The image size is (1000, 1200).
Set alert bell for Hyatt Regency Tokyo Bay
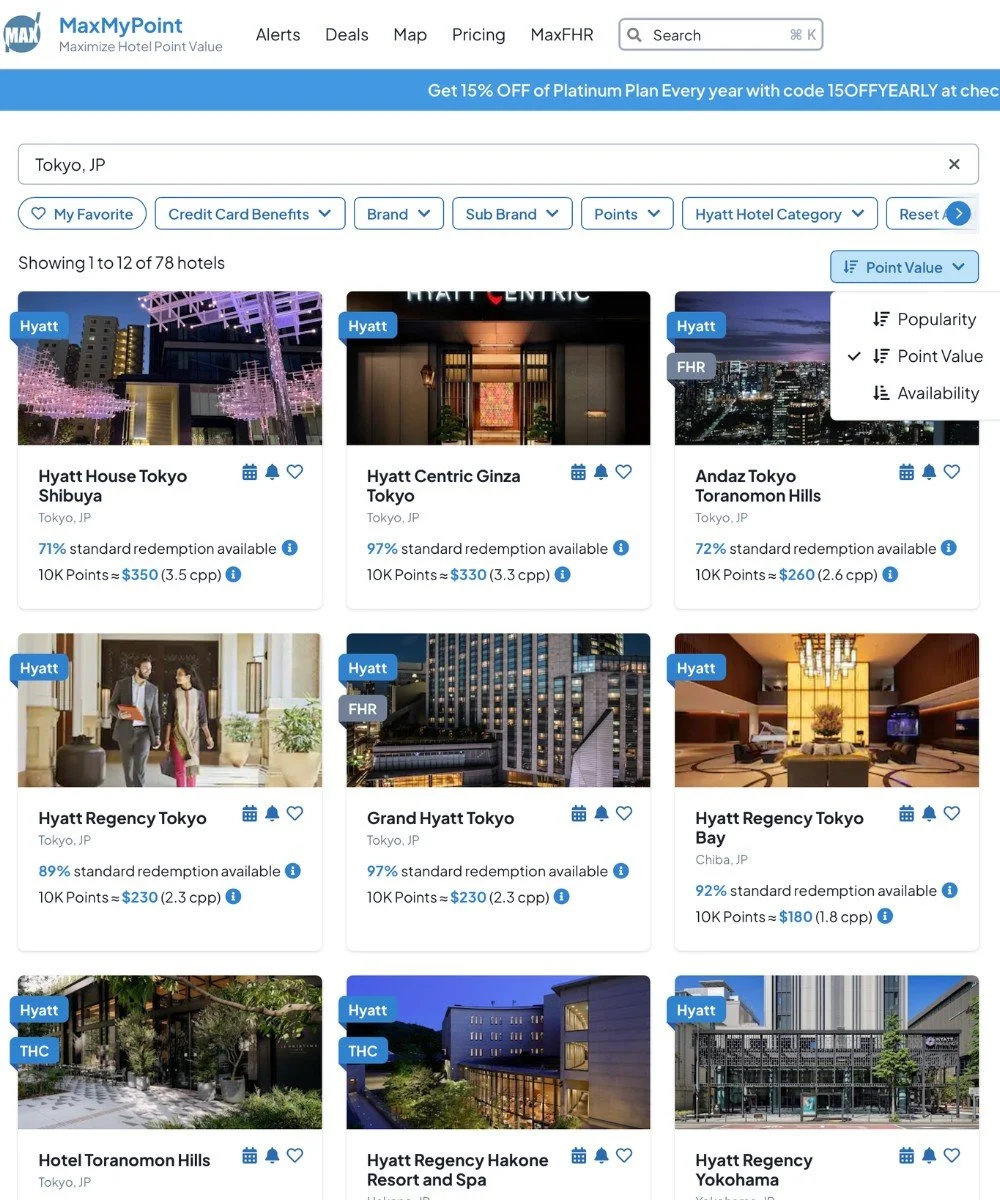929,814
